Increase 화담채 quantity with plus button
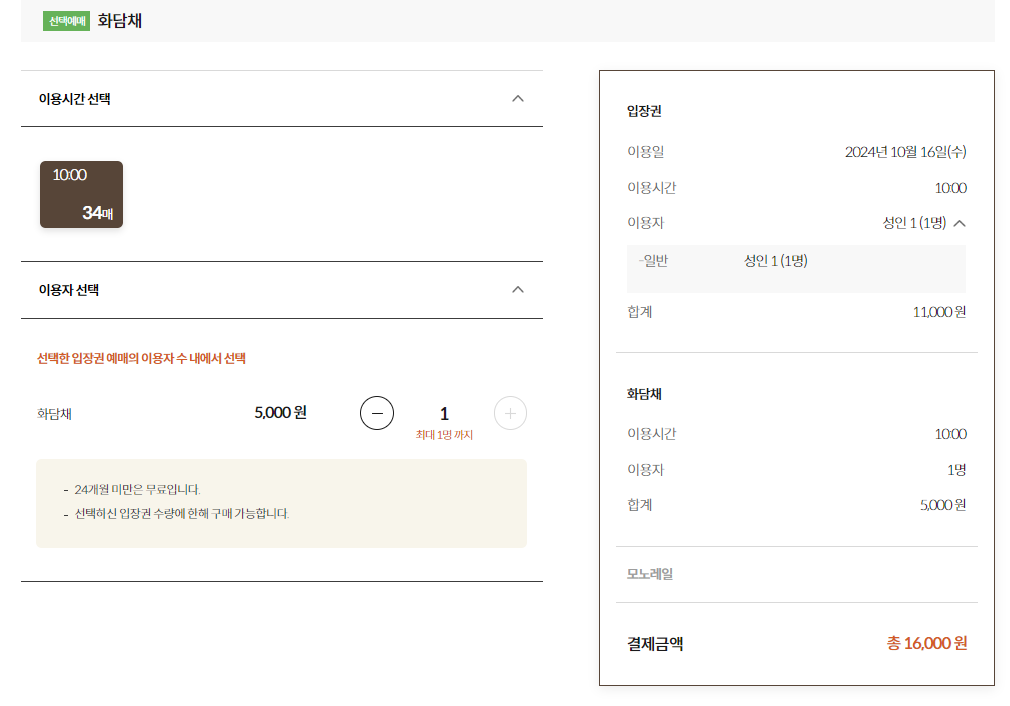 510,412
